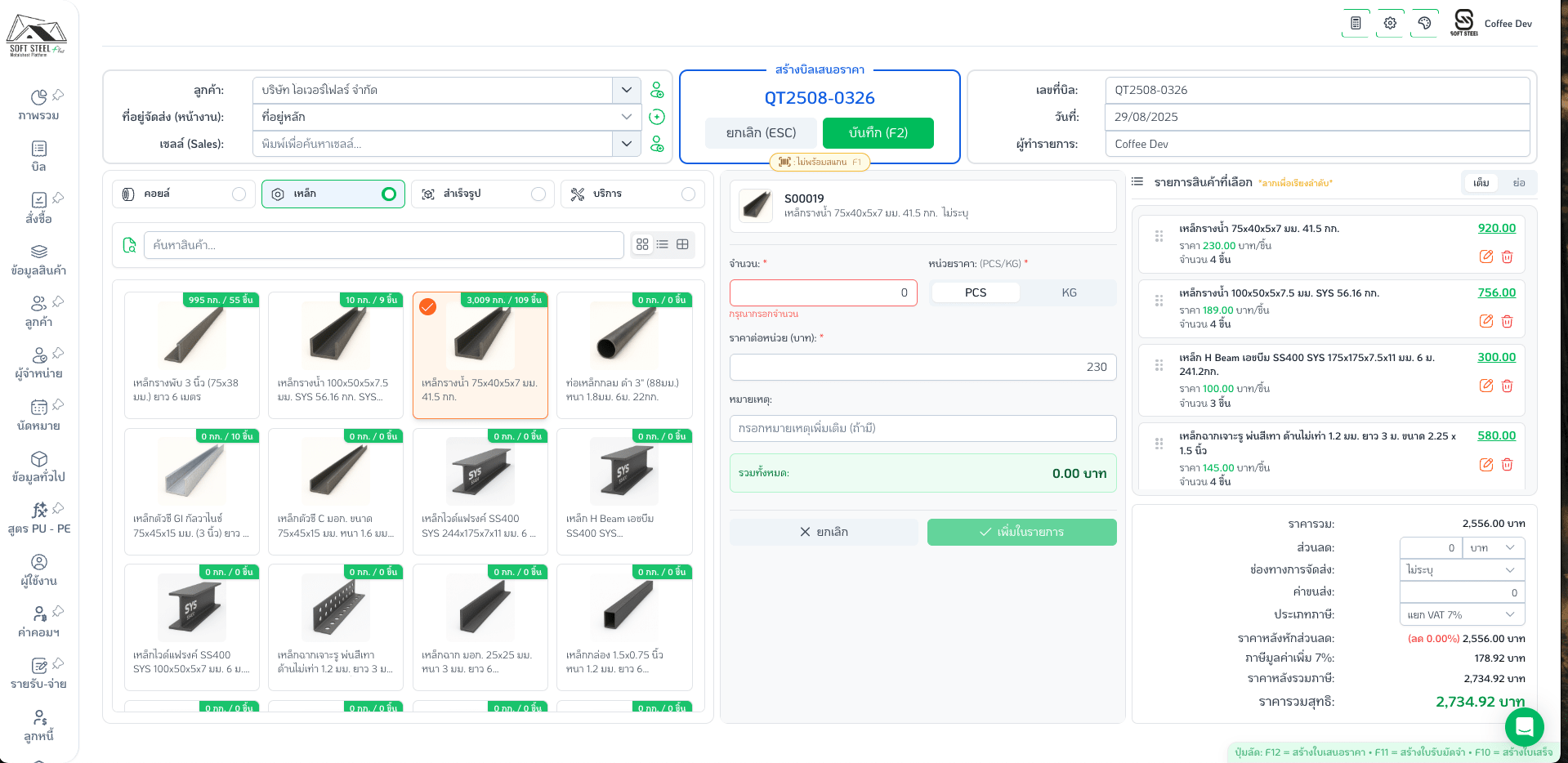This screenshot has width=1568, height=763.
Task: Focus the จำนวน quantity input
Action: pyautogui.click(x=823, y=292)
